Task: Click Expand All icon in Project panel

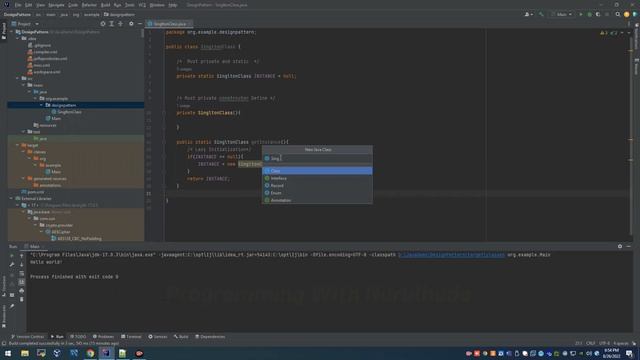Action: [x=111, y=24]
